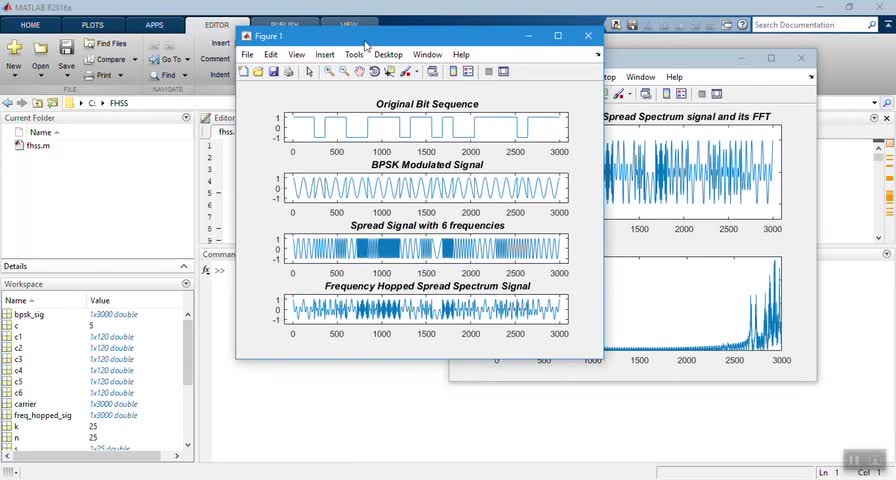Click Workspace vertical scrollbar thumb

click(188, 352)
